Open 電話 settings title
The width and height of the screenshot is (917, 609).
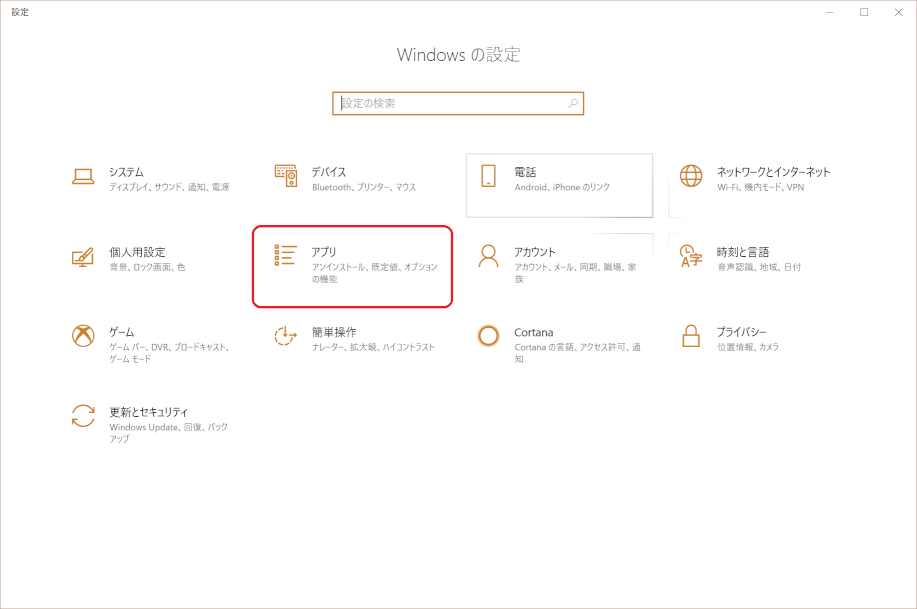click(525, 172)
